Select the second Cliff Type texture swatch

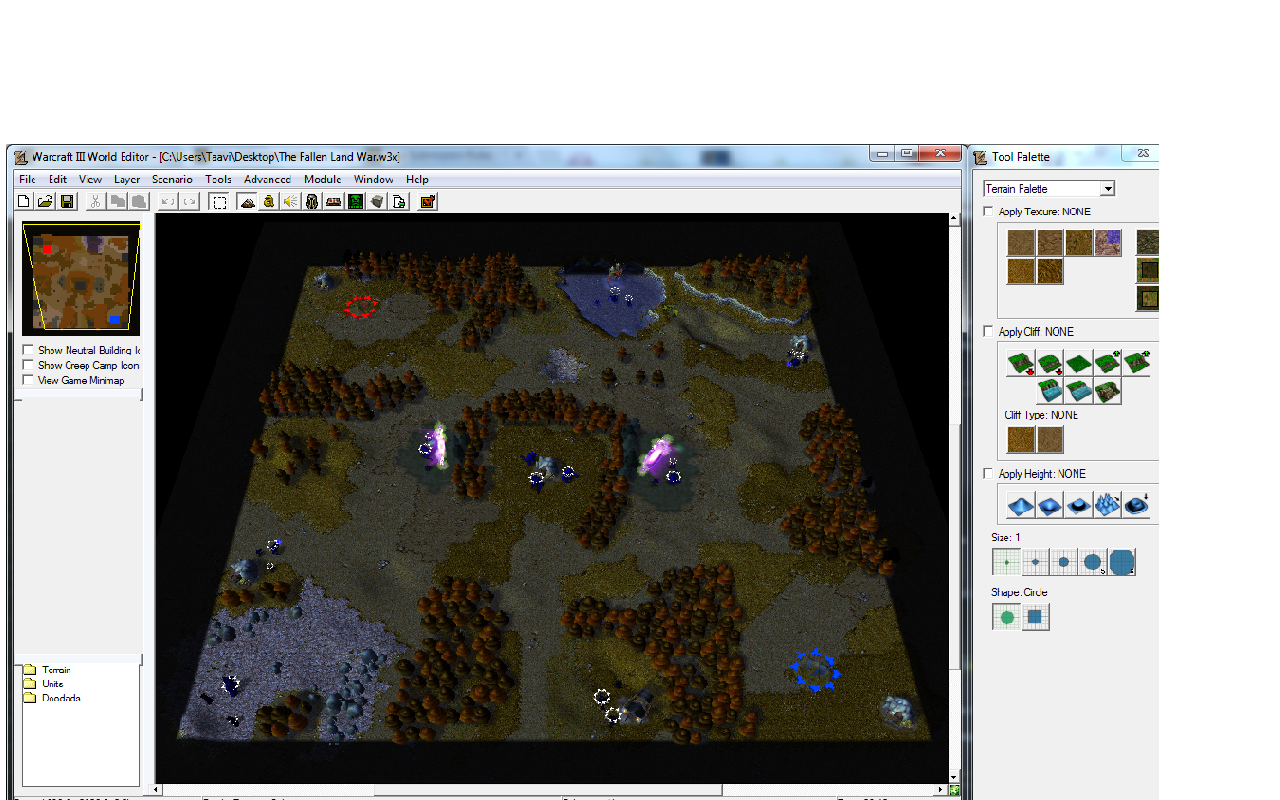click(1049, 439)
